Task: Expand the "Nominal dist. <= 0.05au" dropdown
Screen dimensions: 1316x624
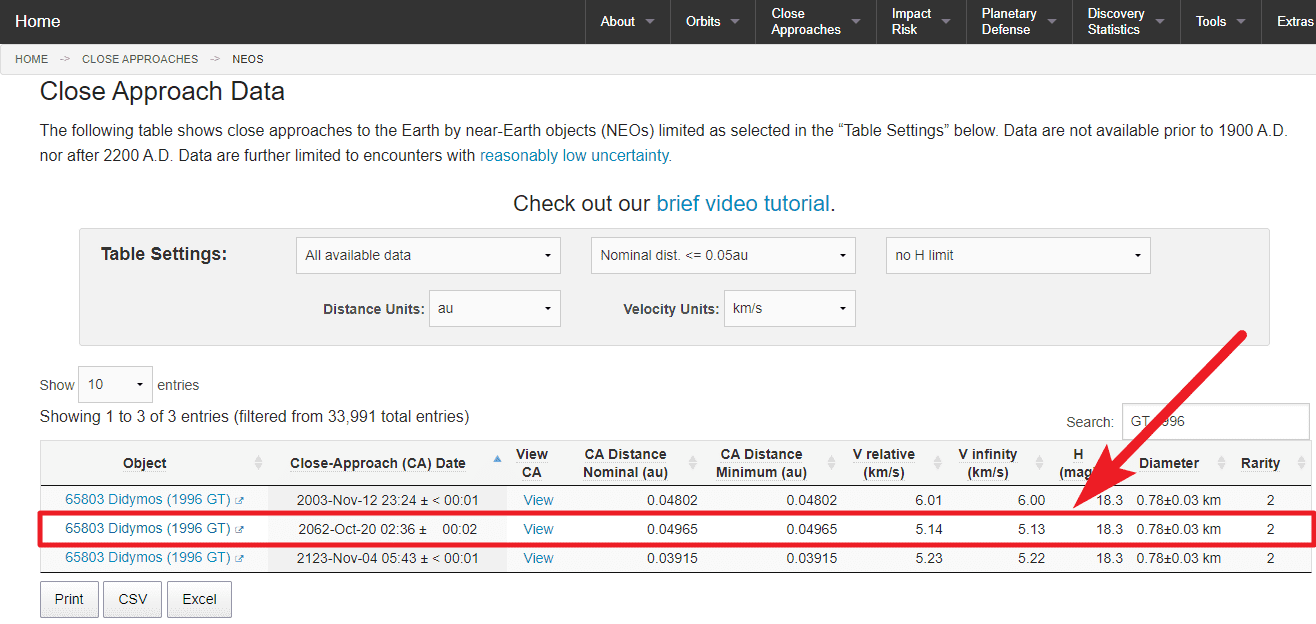Action: (x=723, y=256)
